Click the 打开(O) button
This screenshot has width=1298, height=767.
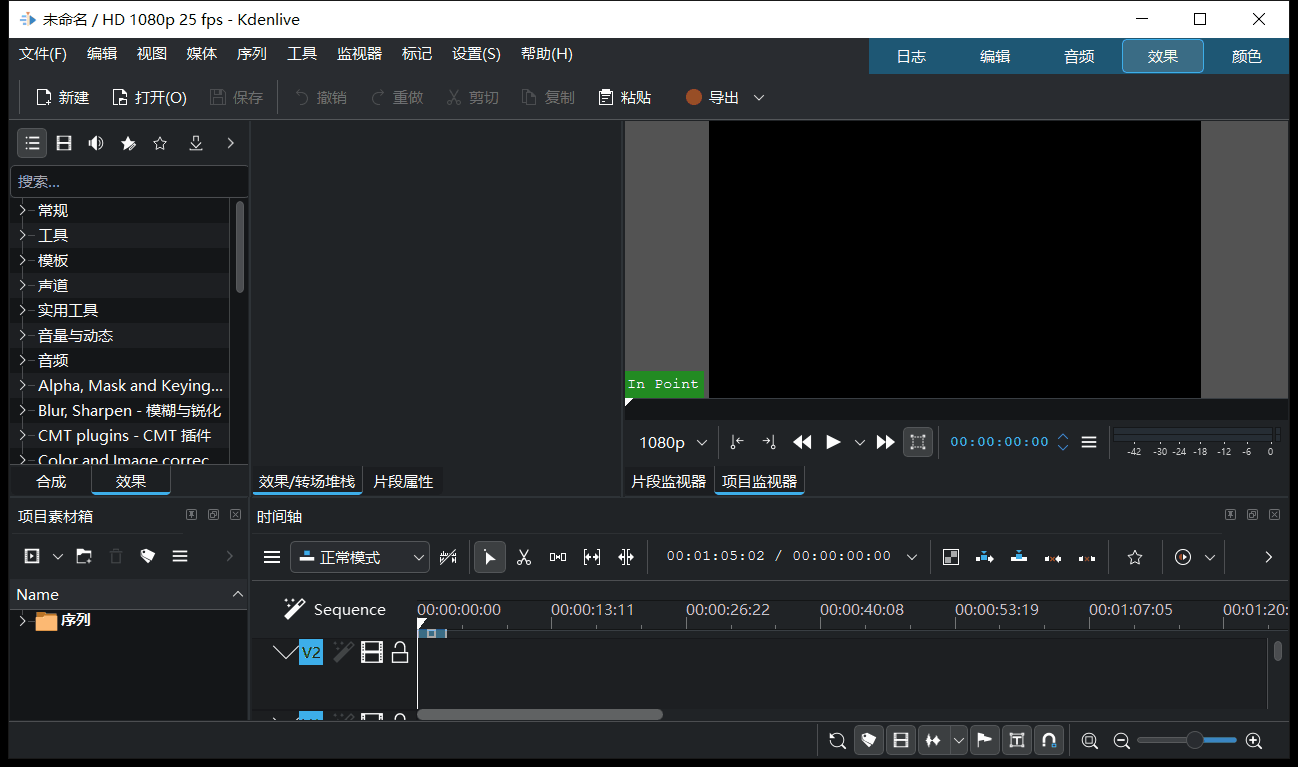tap(149, 97)
